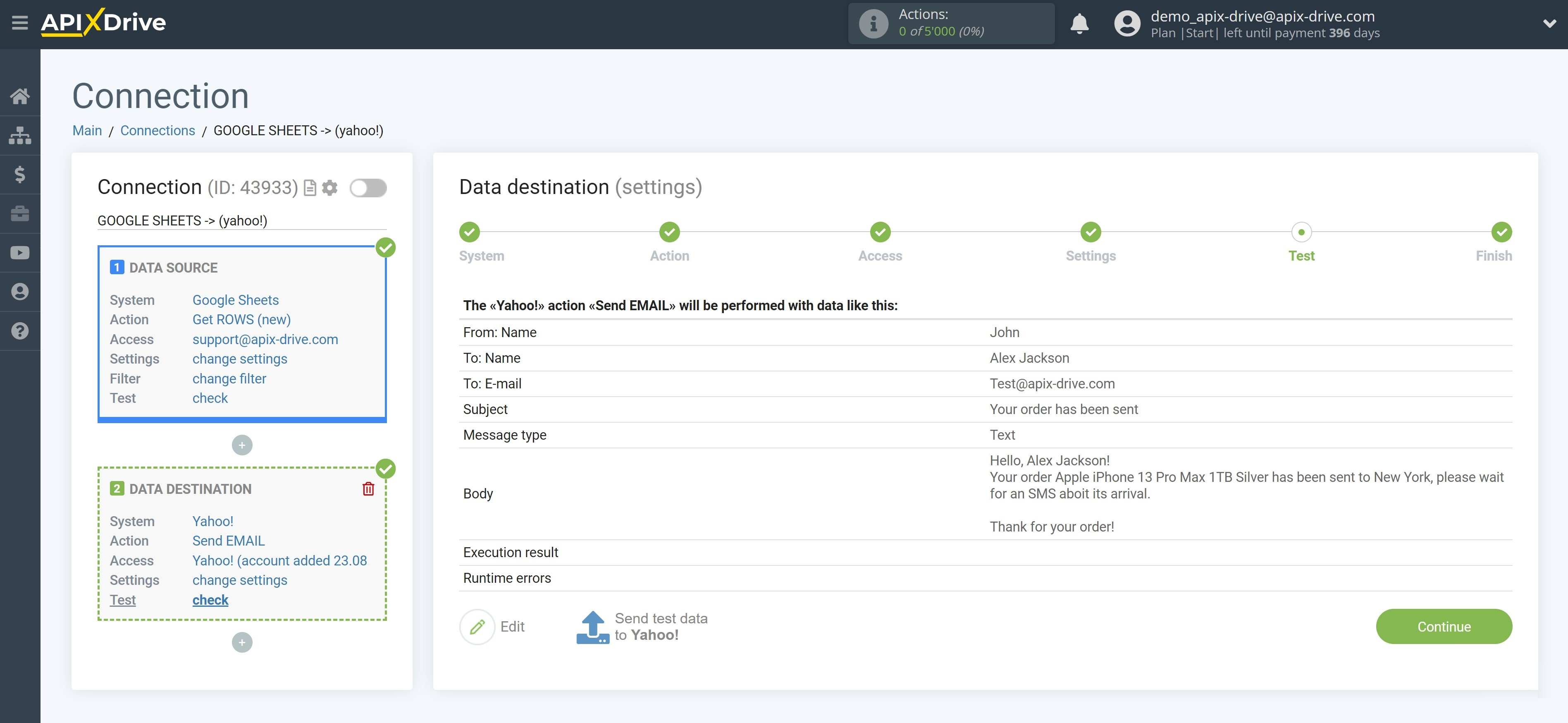This screenshot has height=723, width=1568.
Task: Open the connection settings gear icon
Action: [x=330, y=188]
